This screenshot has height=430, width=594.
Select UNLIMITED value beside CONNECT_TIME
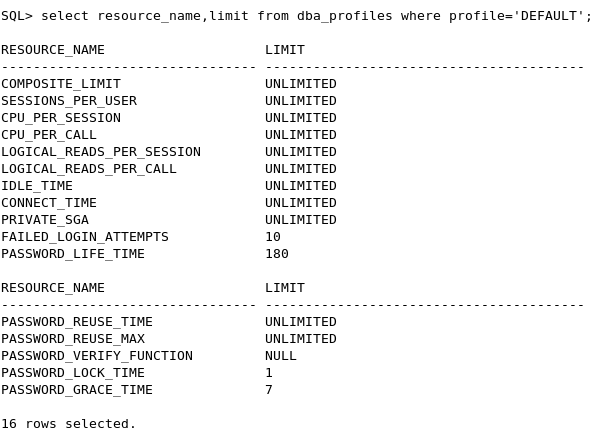pos(300,203)
